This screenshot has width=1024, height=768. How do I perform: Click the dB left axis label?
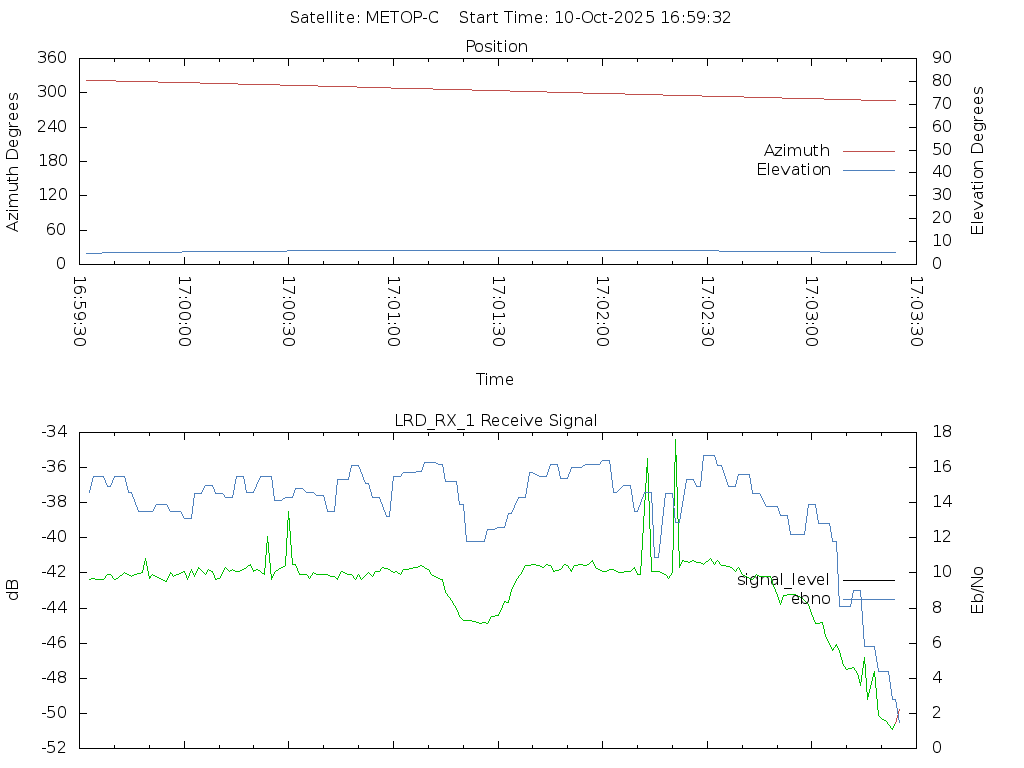[13, 590]
